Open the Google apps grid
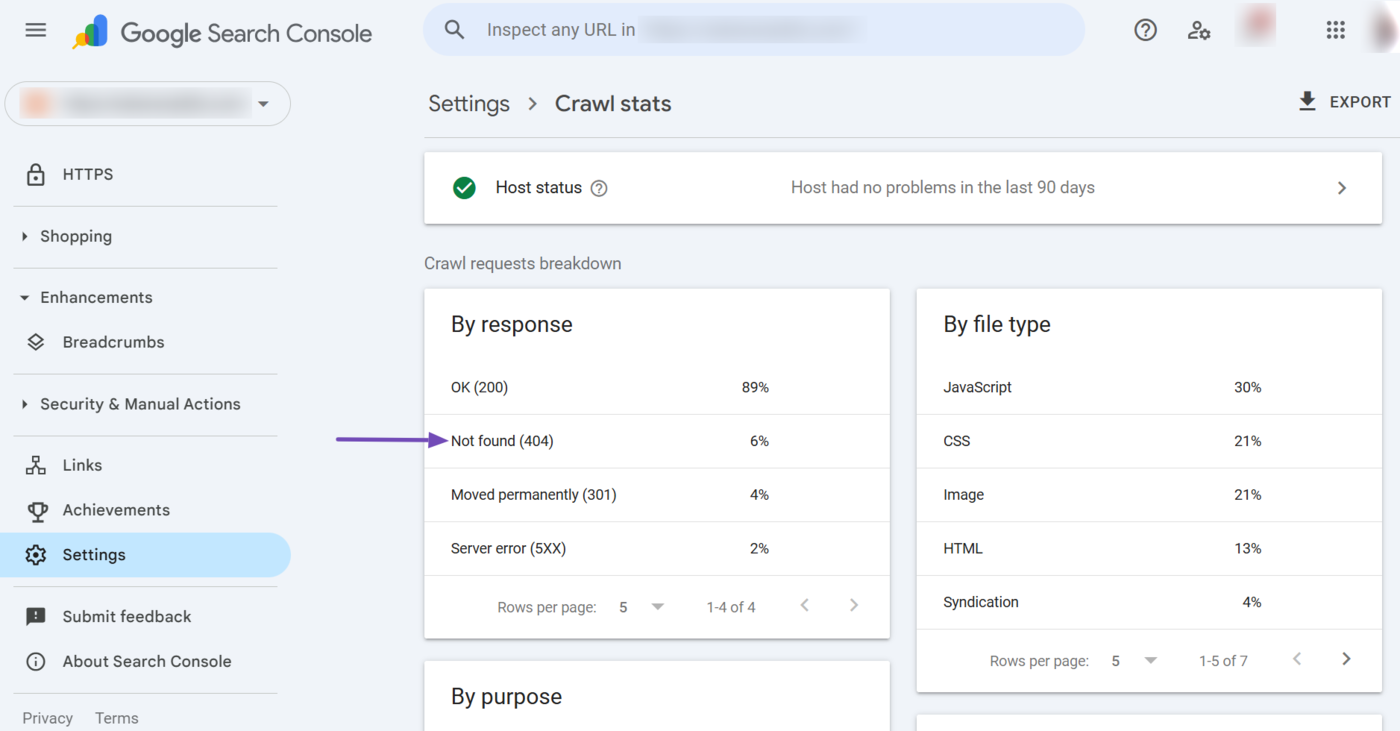The image size is (1400, 731). [1335, 30]
